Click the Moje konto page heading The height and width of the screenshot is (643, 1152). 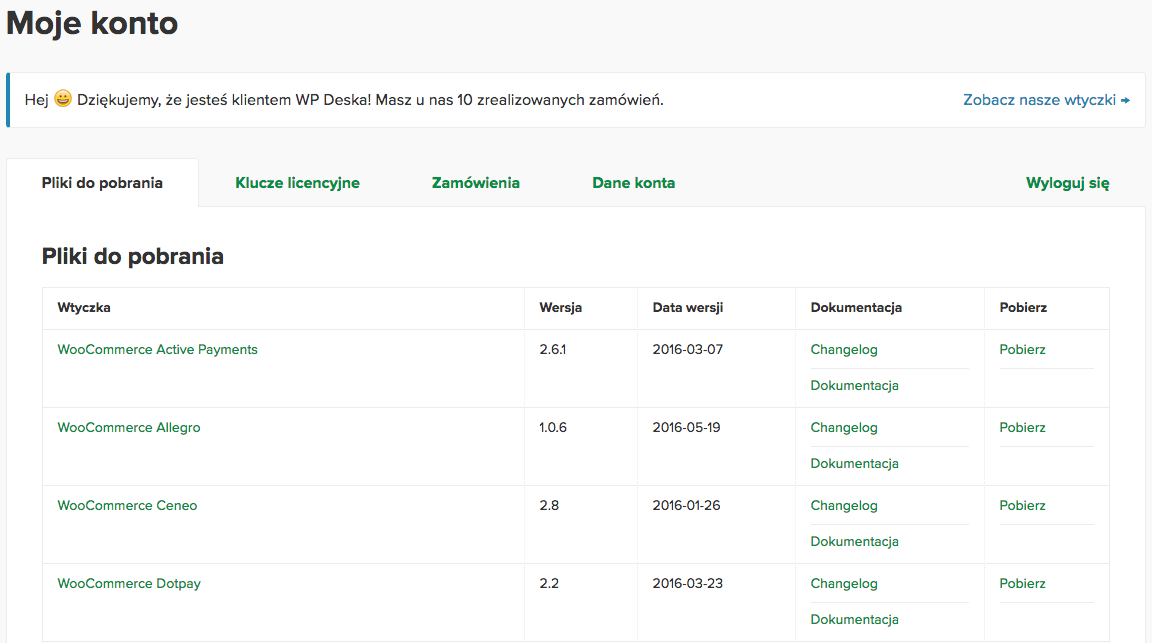92,23
